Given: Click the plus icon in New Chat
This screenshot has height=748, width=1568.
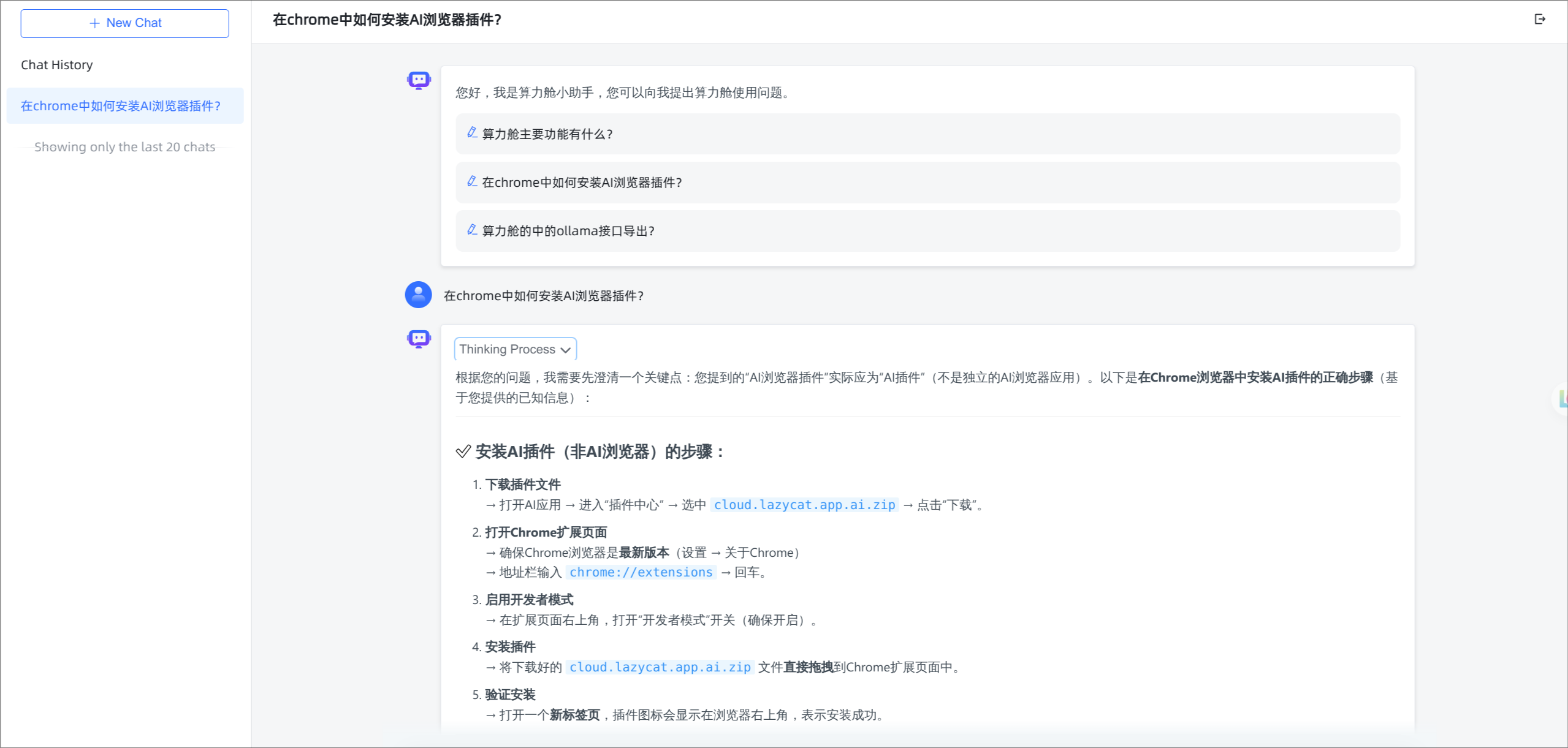Looking at the screenshot, I should click(94, 23).
